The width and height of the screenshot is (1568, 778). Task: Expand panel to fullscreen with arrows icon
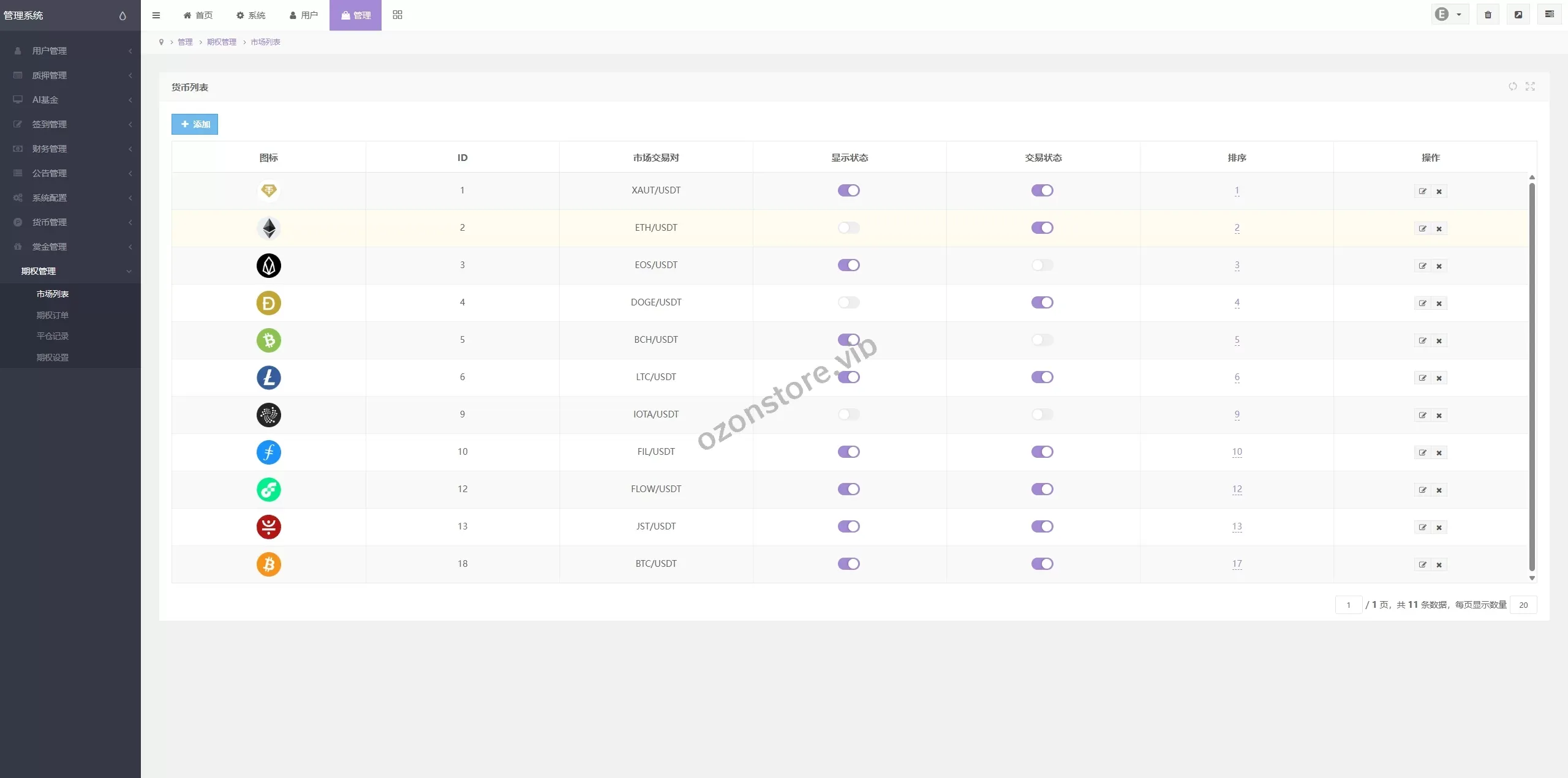(1530, 86)
